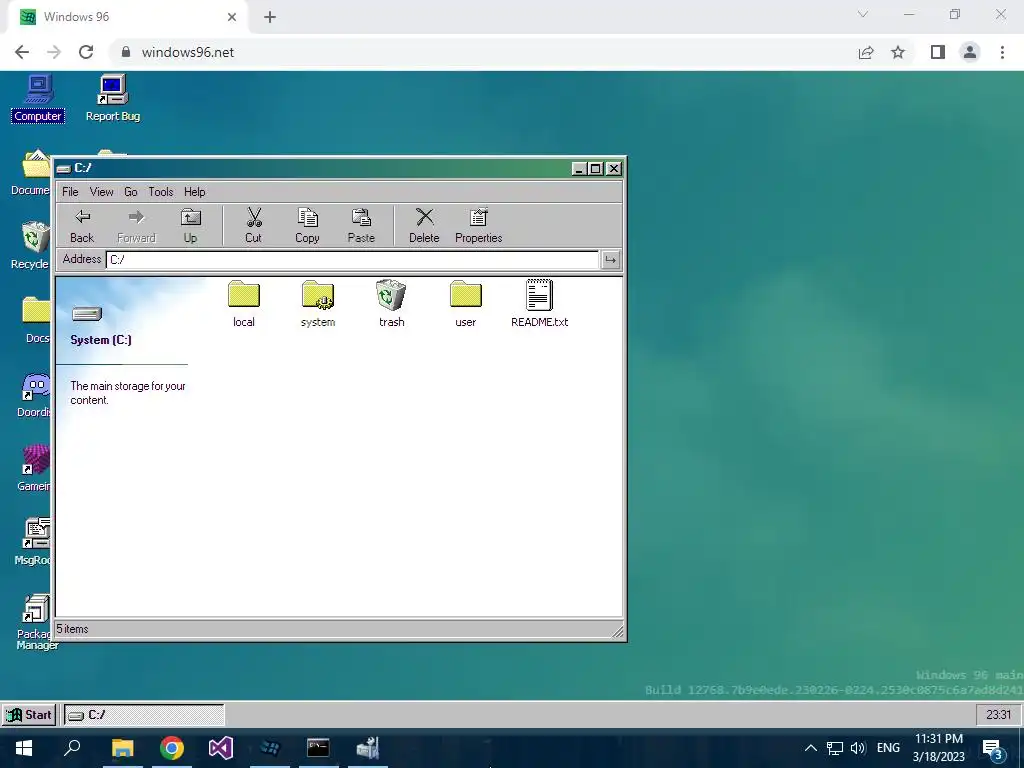Open the Tools menu
1024x768 pixels.
(161, 191)
